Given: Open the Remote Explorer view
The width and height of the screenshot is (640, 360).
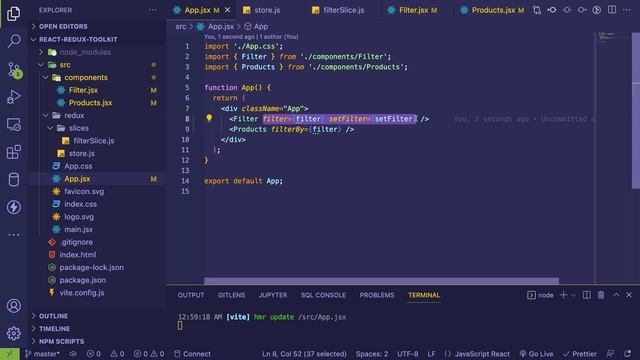Looking at the screenshot, I should [x=13, y=124].
